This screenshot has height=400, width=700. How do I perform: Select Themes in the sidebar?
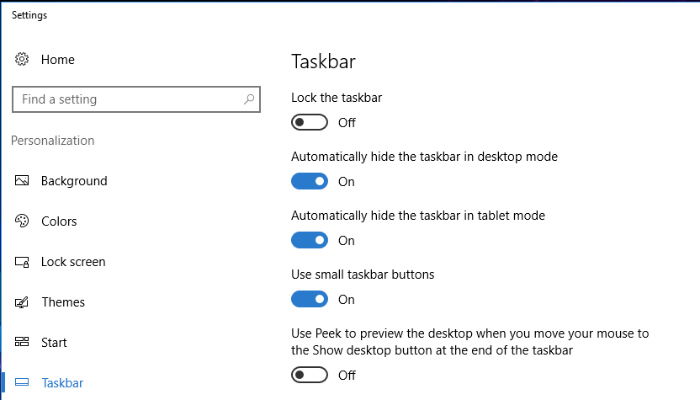point(63,302)
